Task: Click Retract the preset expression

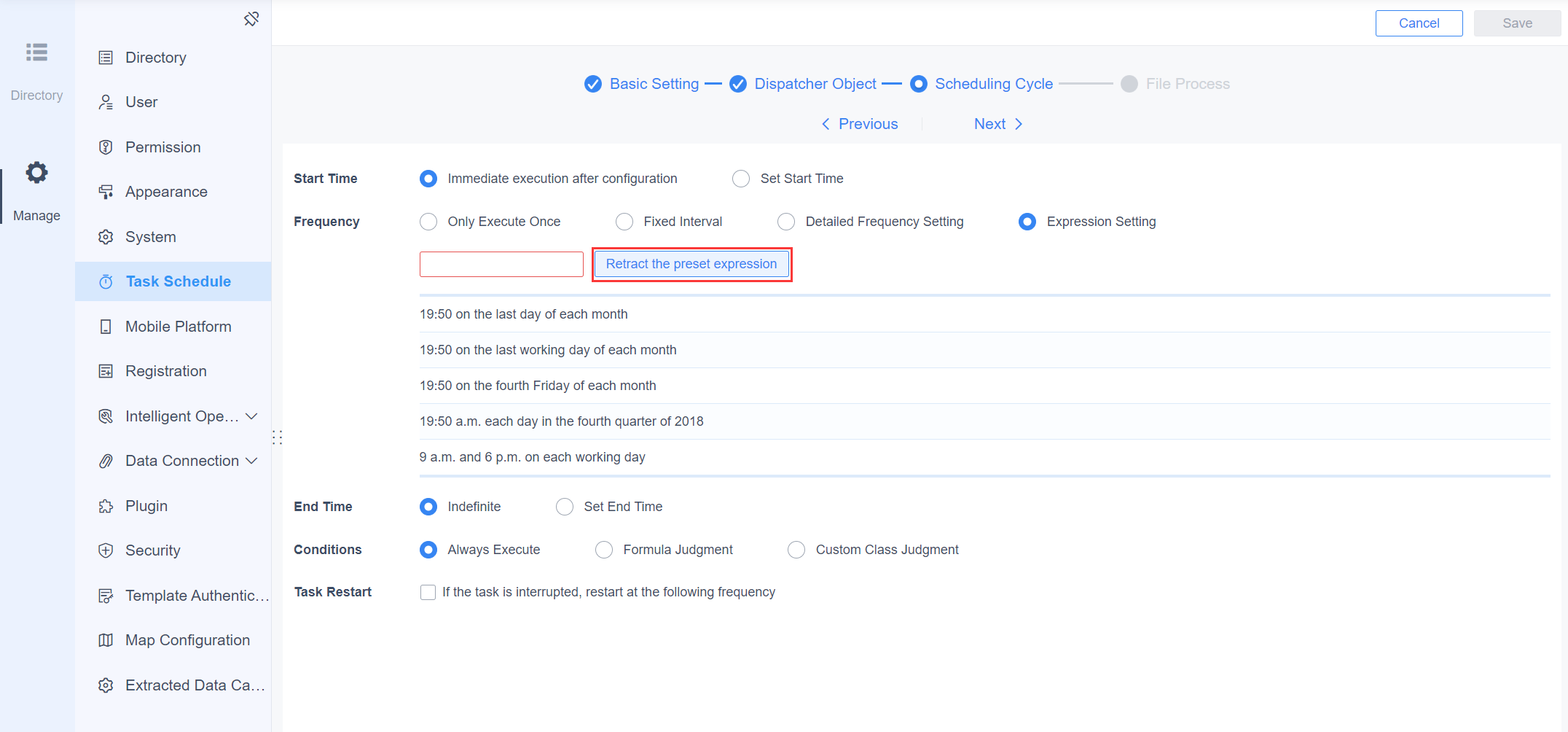Action: tap(691, 264)
